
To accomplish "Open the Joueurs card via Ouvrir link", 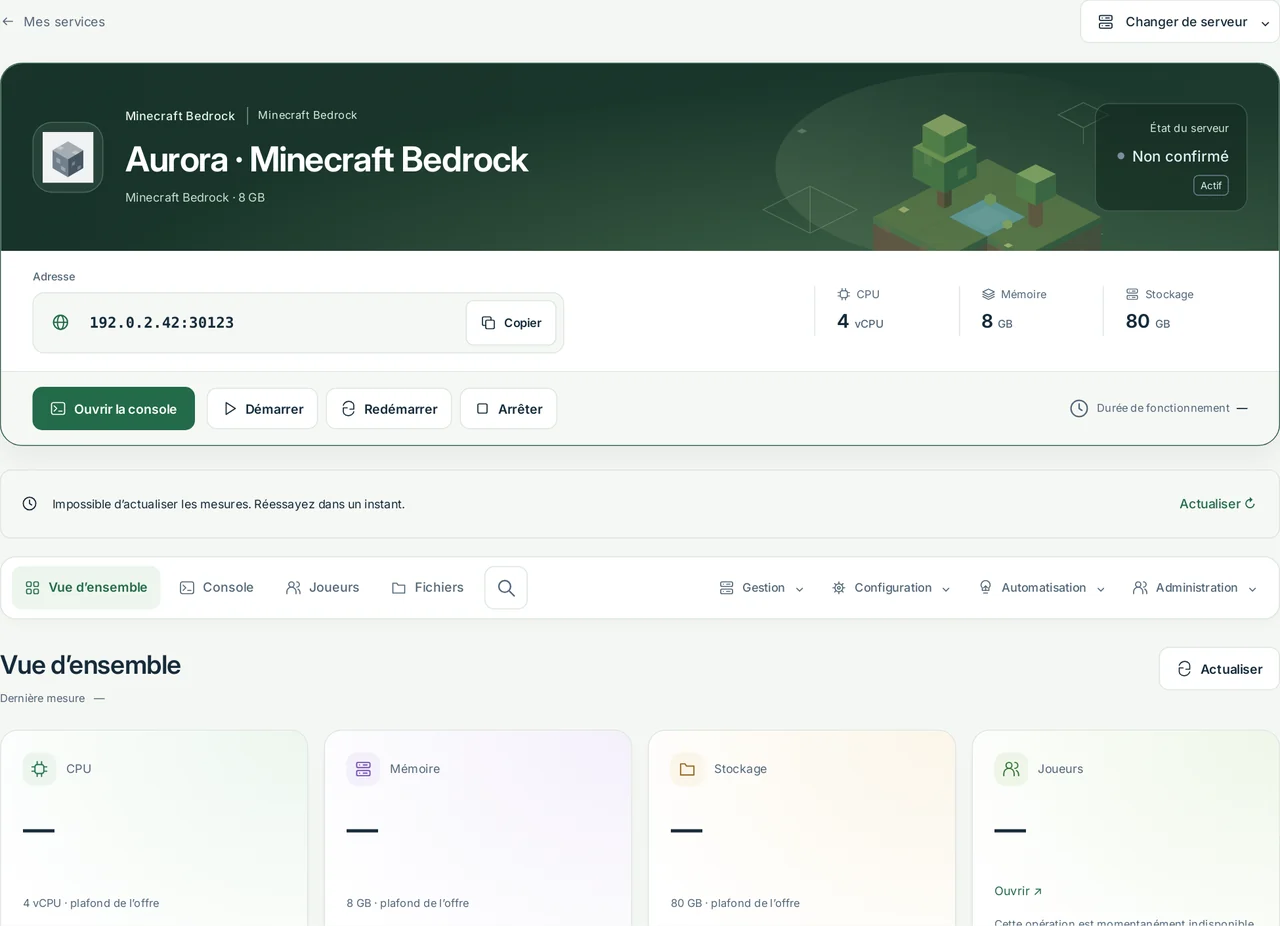I will [1018, 891].
